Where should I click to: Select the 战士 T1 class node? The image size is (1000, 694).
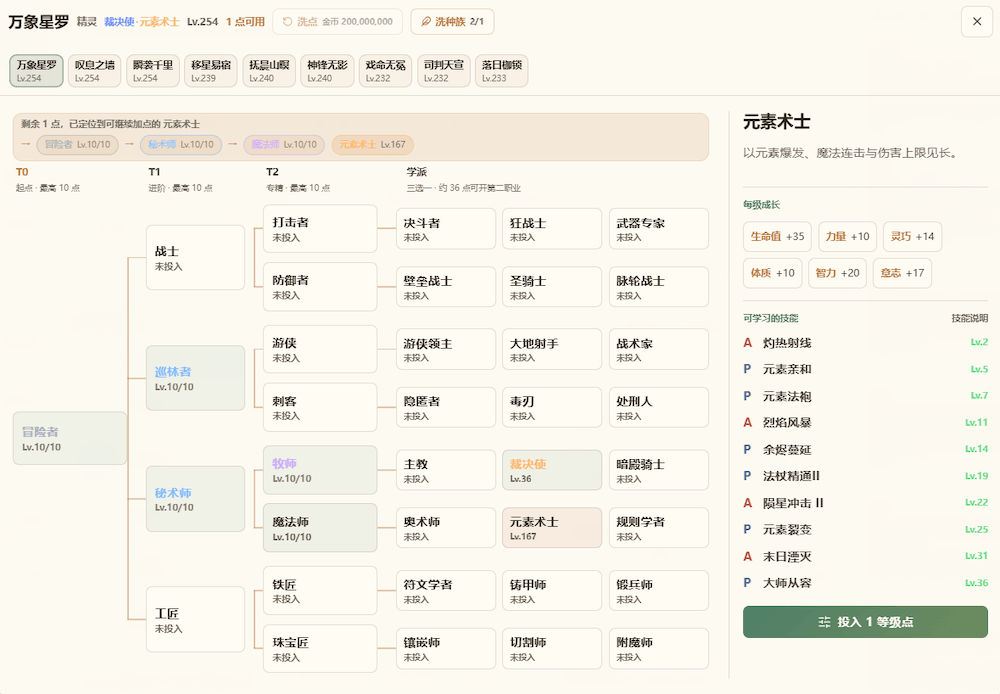pyautogui.click(x=195, y=258)
